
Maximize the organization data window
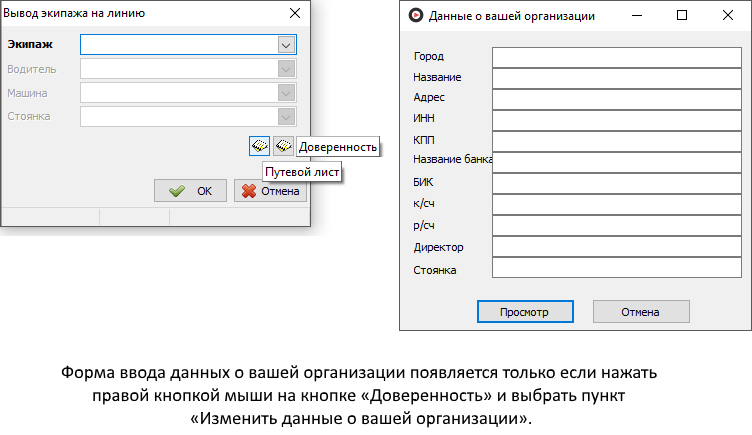pyautogui.click(x=682, y=15)
